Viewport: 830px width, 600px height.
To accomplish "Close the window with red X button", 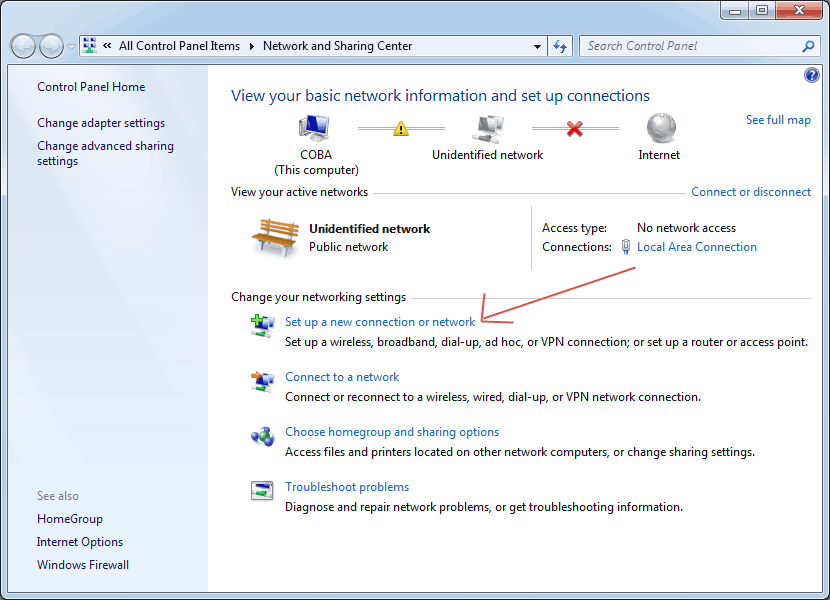I will [x=799, y=11].
